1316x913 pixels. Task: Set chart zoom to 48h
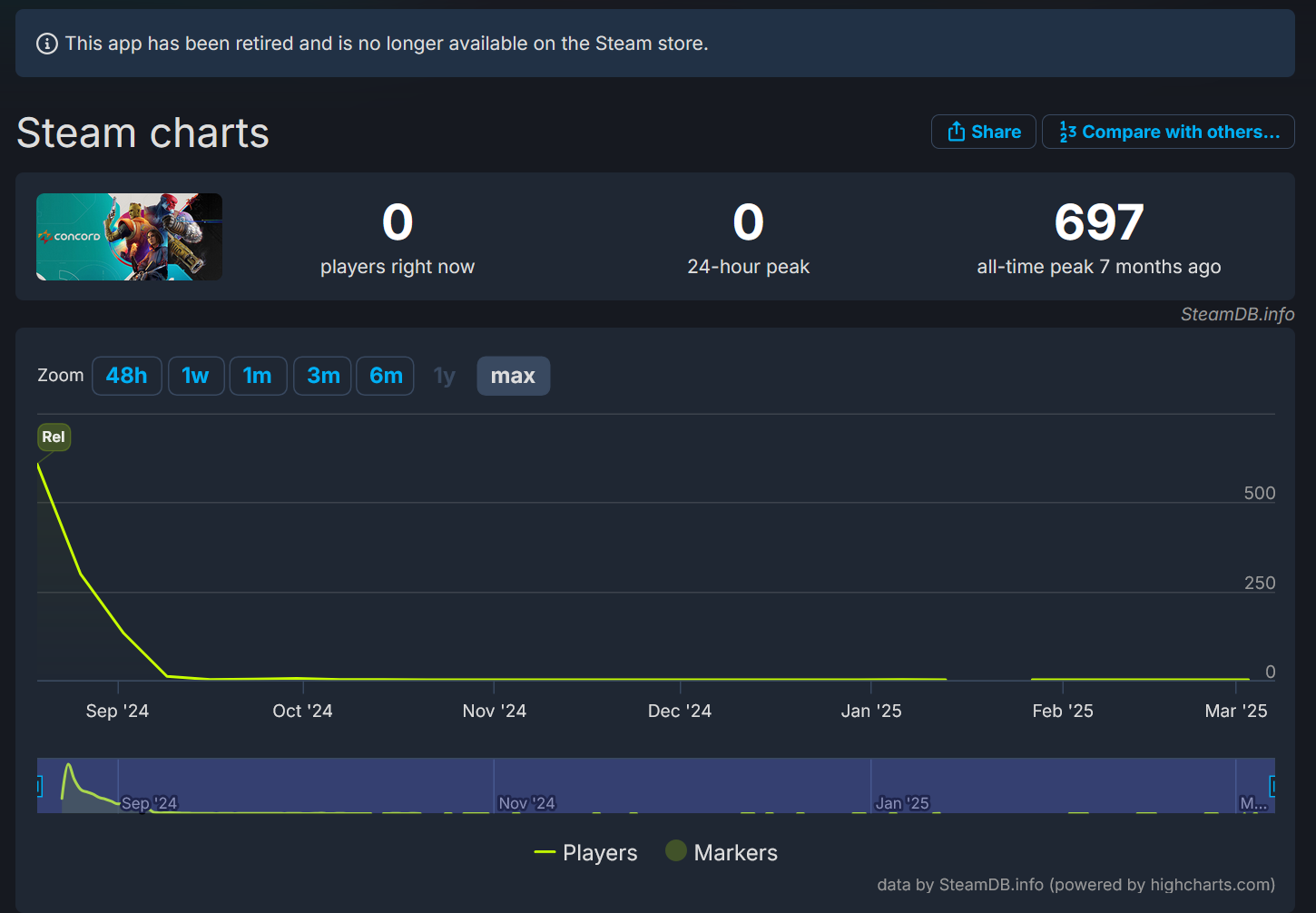click(127, 376)
